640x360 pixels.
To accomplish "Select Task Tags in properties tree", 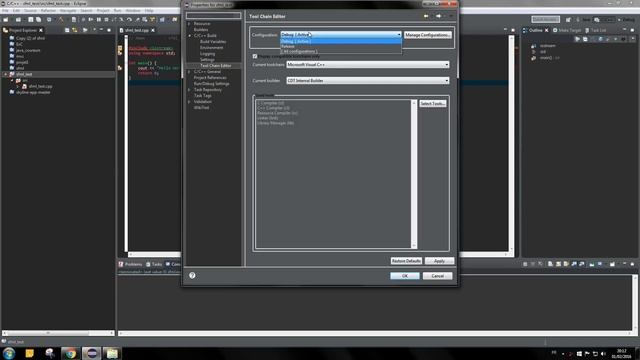I will pos(202,96).
